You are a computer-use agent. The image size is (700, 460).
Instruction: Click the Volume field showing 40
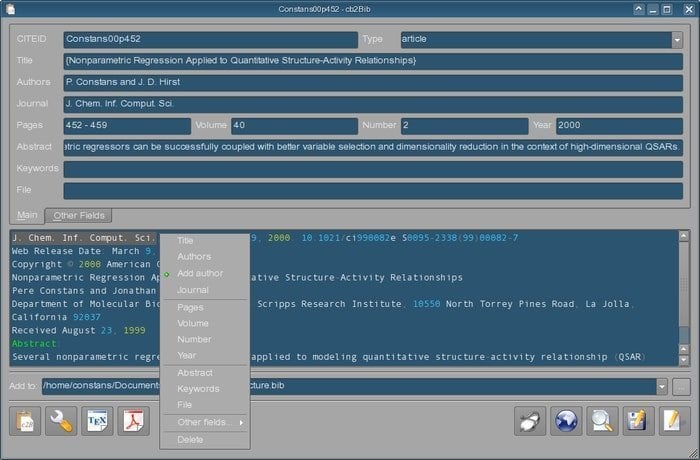pyautogui.click(x=295, y=126)
